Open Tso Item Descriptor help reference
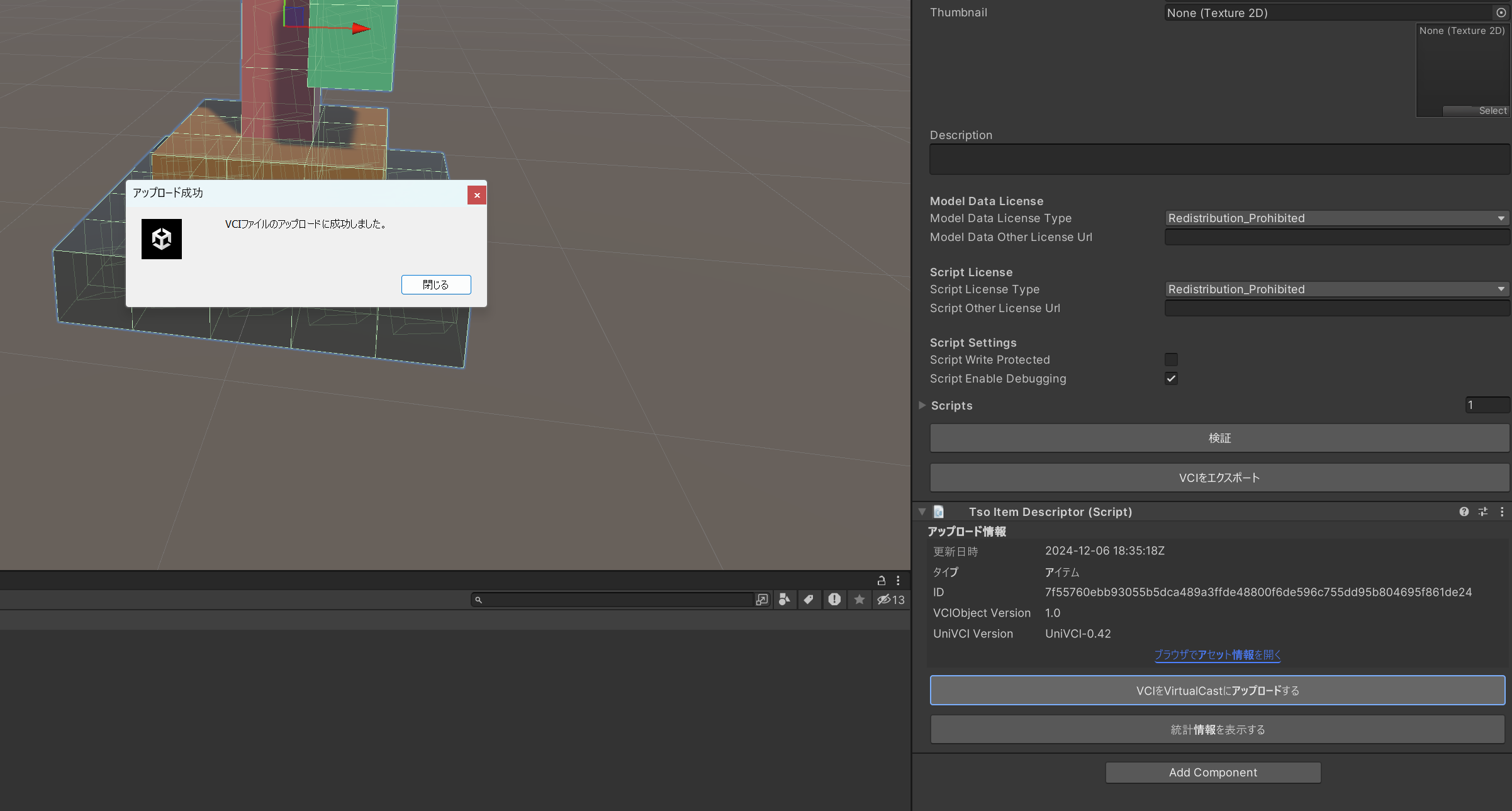Screen dimensions: 1512x811 (x=1464, y=512)
